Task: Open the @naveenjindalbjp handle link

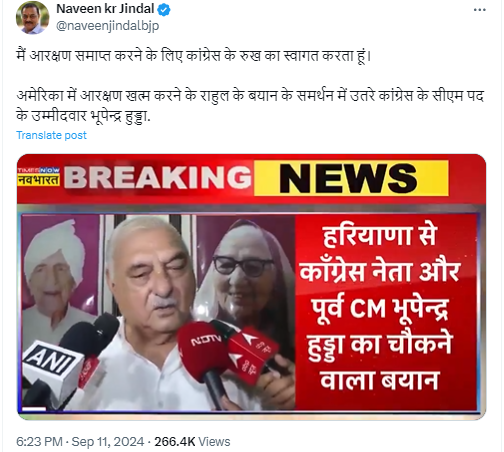Action: [107, 26]
